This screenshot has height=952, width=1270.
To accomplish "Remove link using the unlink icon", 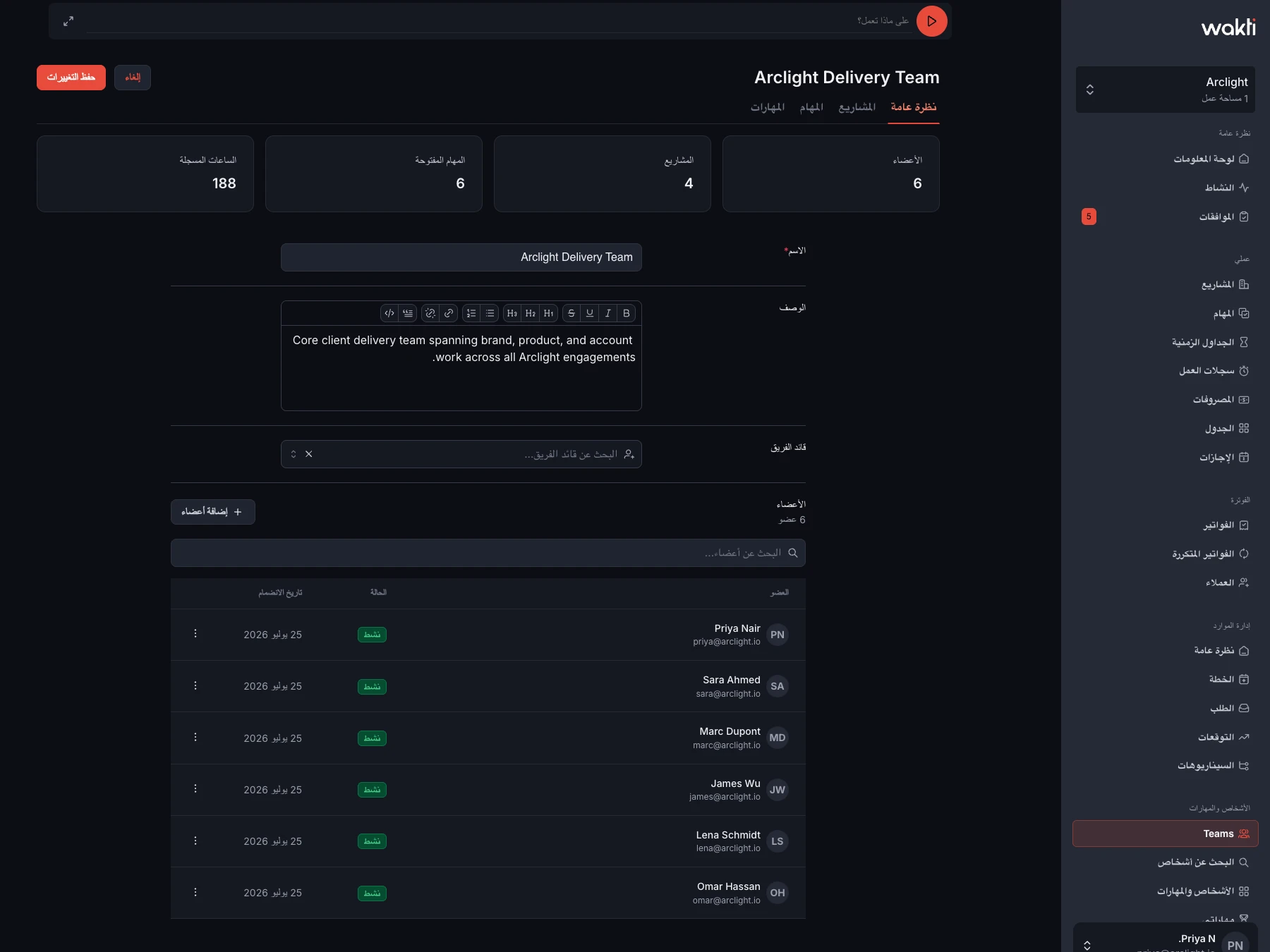I will (430, 313).
